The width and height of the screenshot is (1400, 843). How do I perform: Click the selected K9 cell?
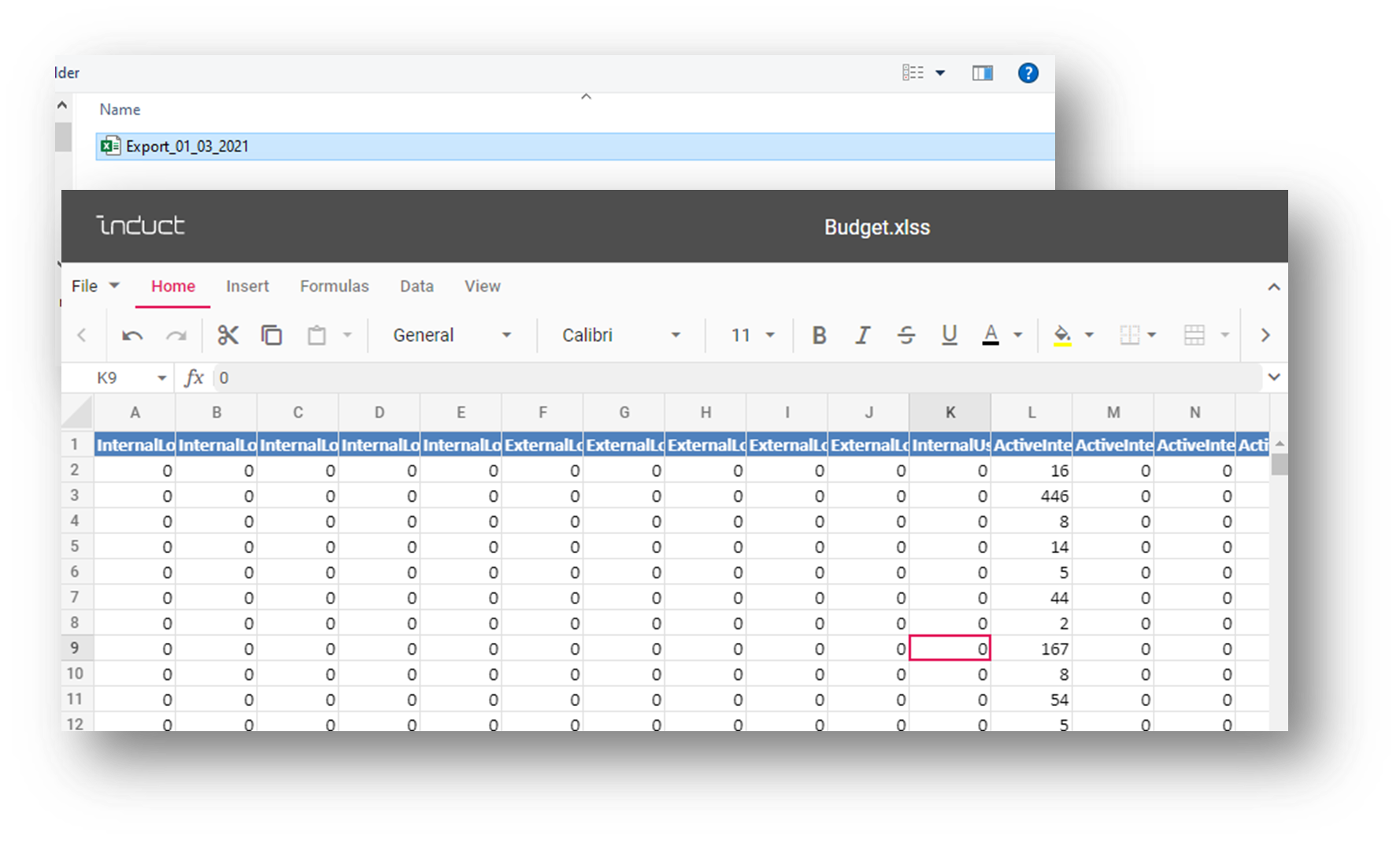tap(950, 648)
